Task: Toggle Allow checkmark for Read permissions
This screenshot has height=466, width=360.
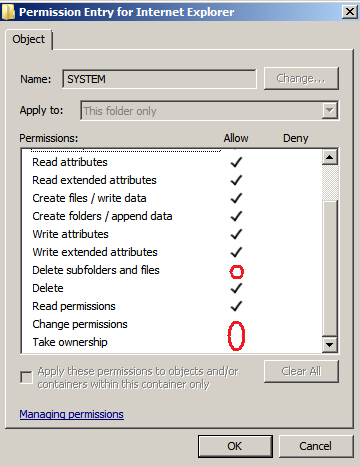Action: (236, 306)
